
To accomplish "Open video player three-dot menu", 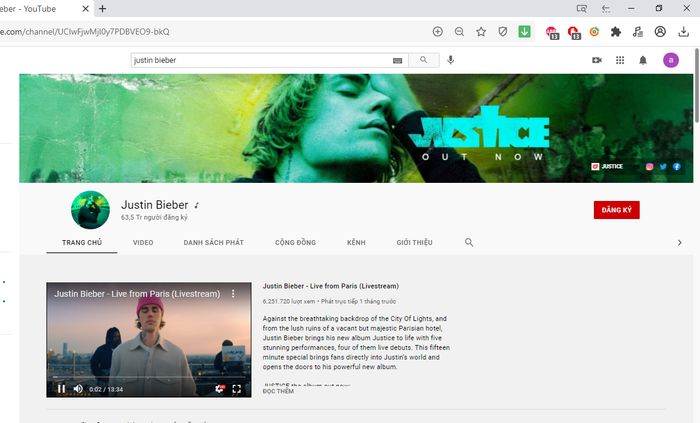I will click(233, 294).
